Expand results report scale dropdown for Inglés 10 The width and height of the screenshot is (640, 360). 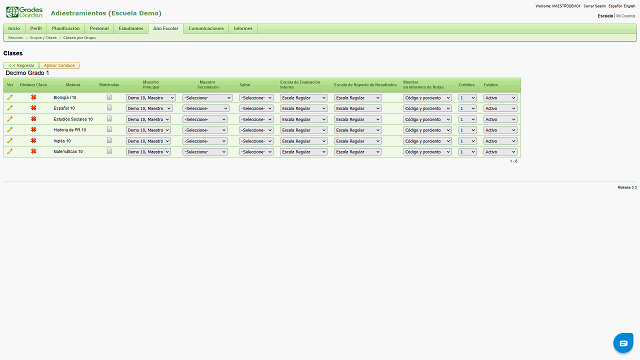(x=358, y=141)
